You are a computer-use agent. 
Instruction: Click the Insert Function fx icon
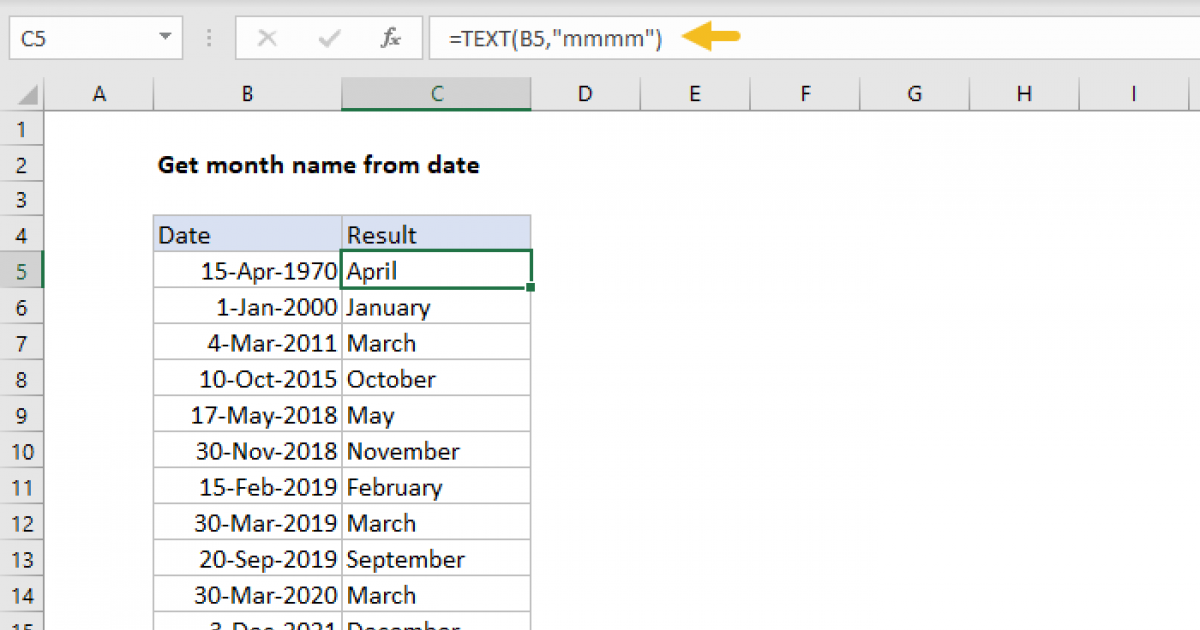pos(391,39)
